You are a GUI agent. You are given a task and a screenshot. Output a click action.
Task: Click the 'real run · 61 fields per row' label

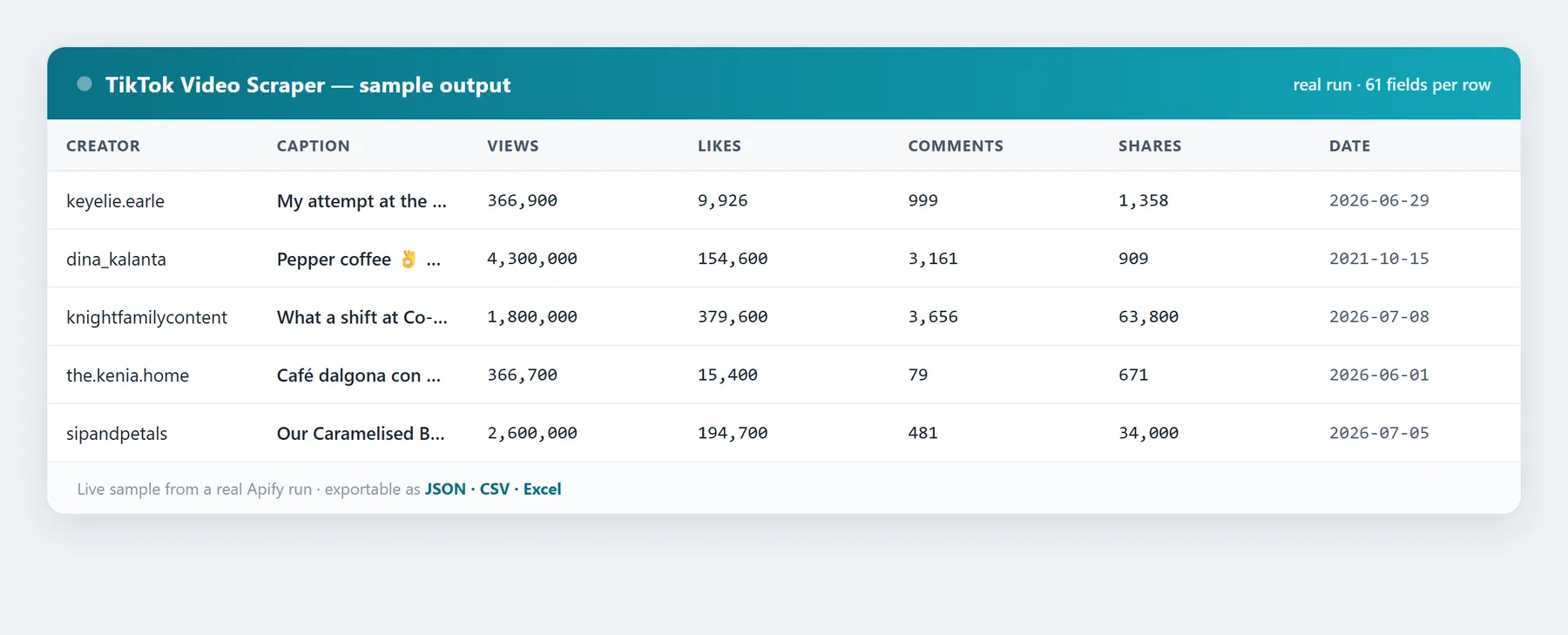tap(1391, 84)
